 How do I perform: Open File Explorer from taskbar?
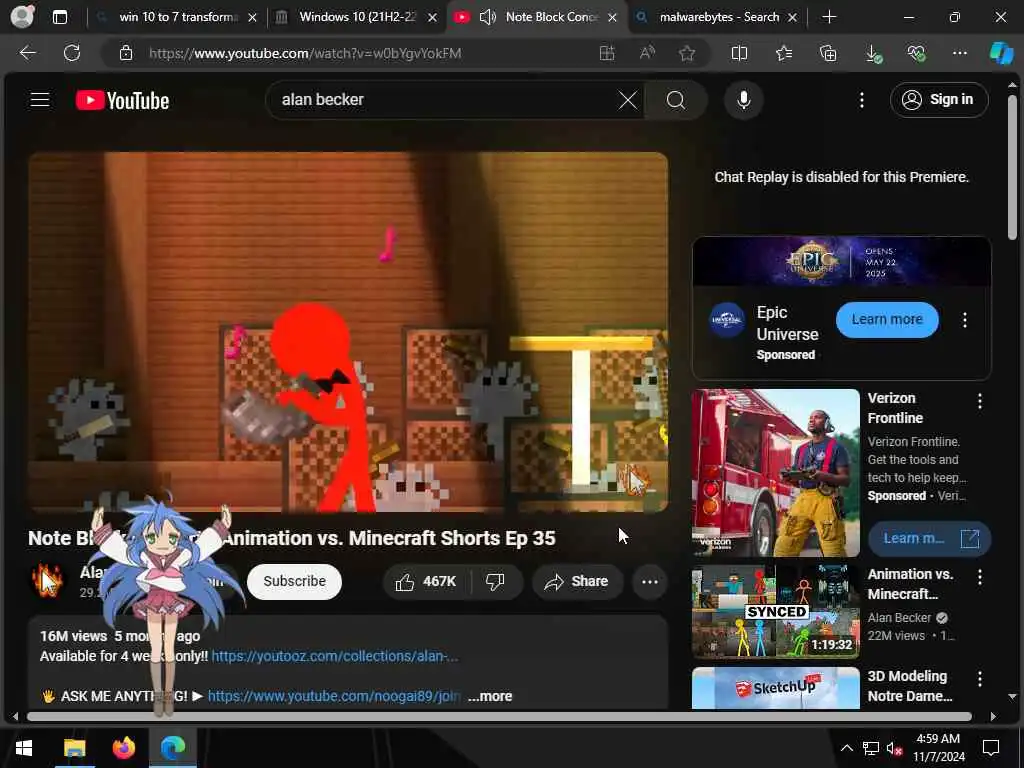74,748
